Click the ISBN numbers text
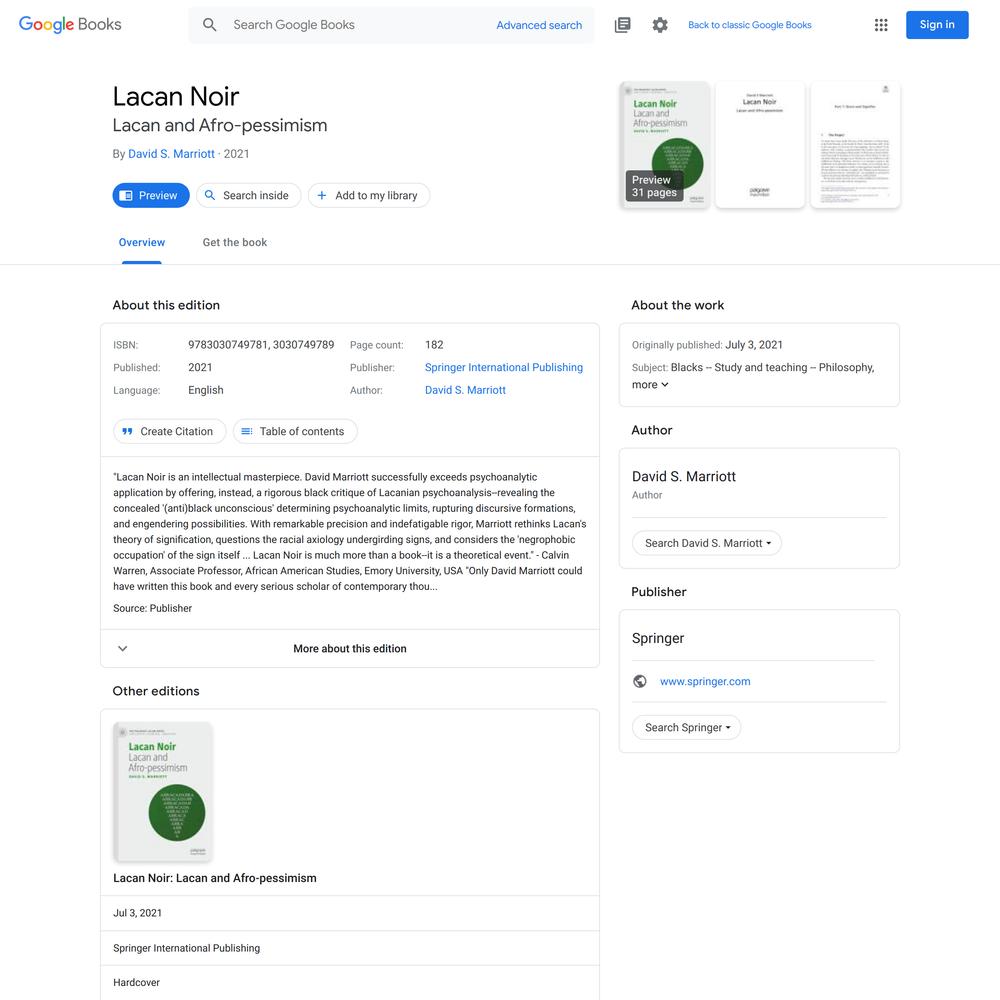The width and height of the screenshot is (1000, 1000). (261, 345)
